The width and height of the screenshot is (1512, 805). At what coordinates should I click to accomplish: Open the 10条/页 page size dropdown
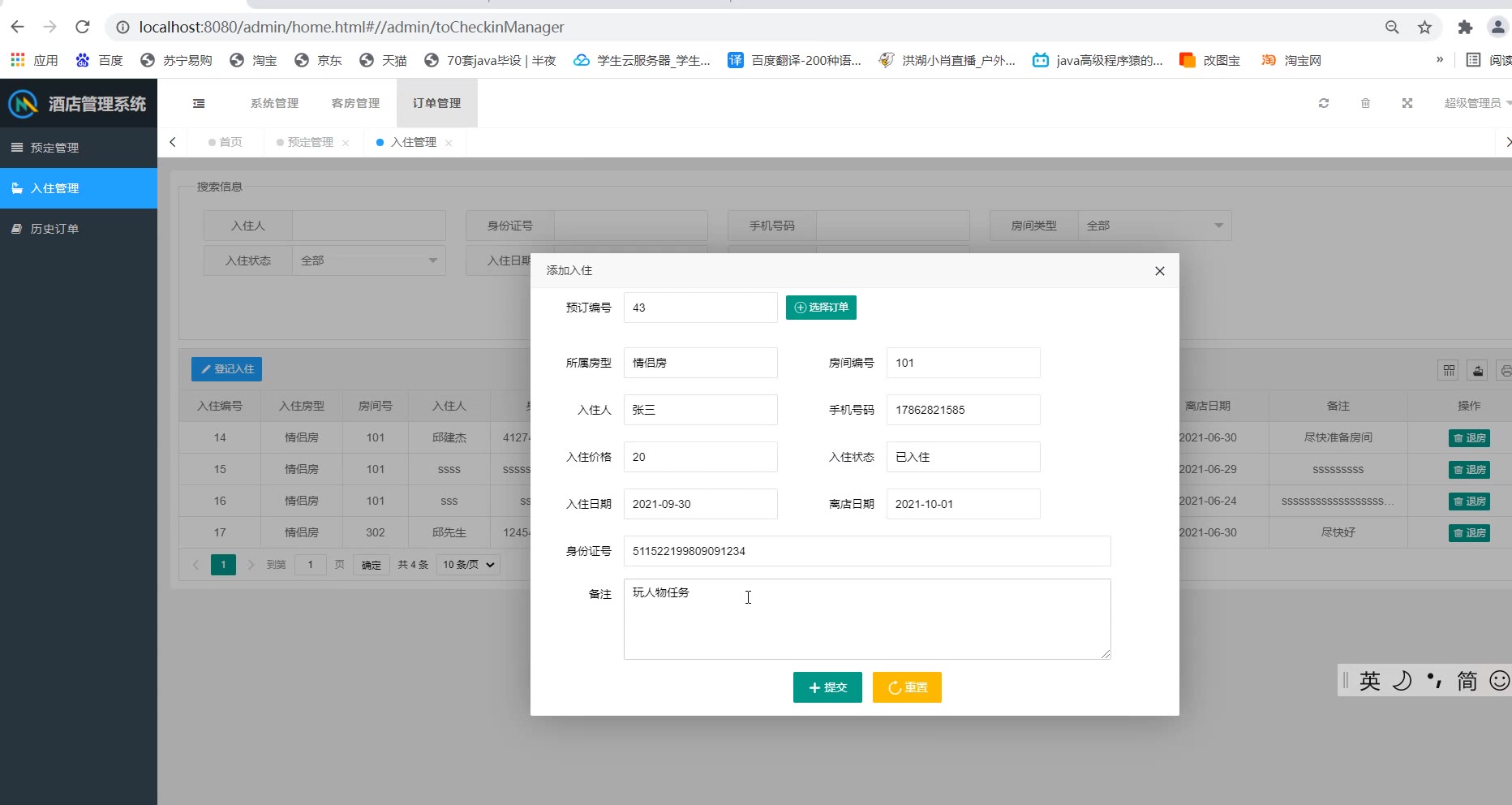(468, 565)
